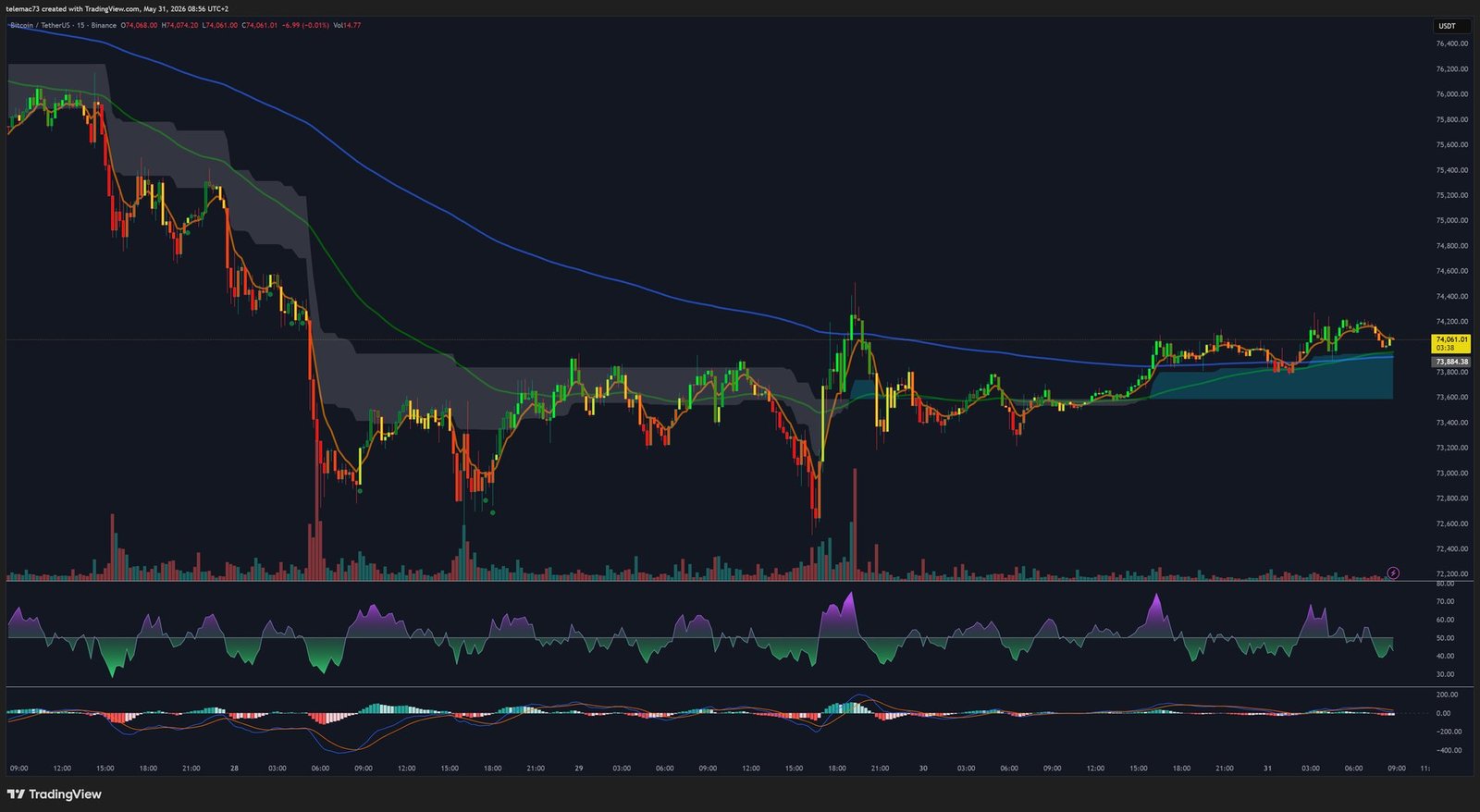Click the high value H74,074.20
1480x812 pixels.
(179, 25)
